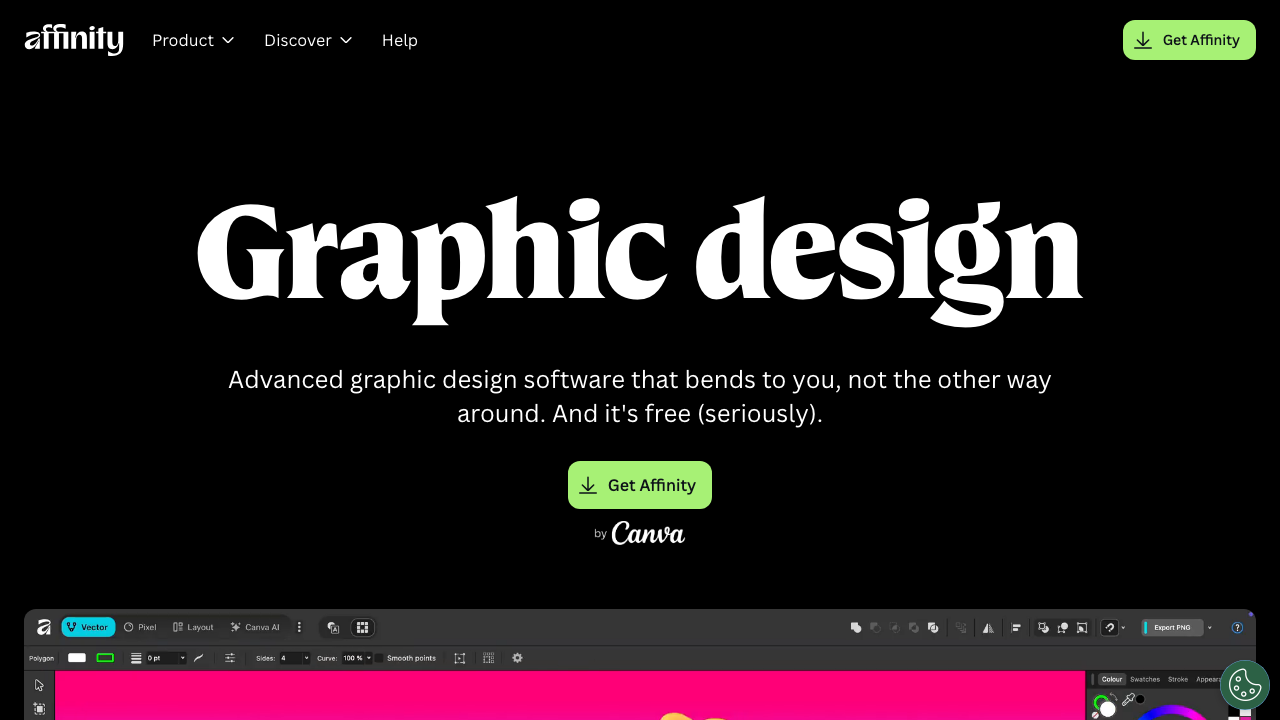Click Get Affinity button in the header
Viewport: 1280px width, 720px height.
[x=1189, y=40]
